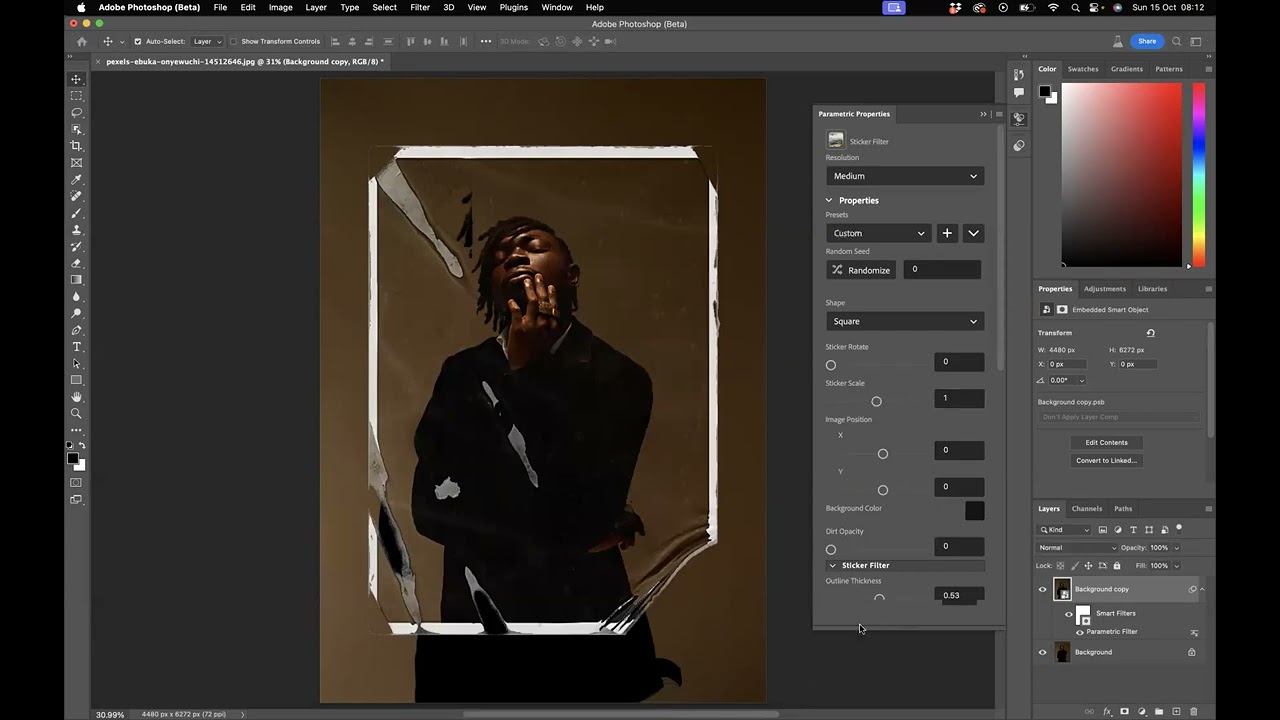Click the beta flask icon beside Share
The width and height of the screenshot is (1280, 720).
pyautogui.click(x=1118, y=41)
